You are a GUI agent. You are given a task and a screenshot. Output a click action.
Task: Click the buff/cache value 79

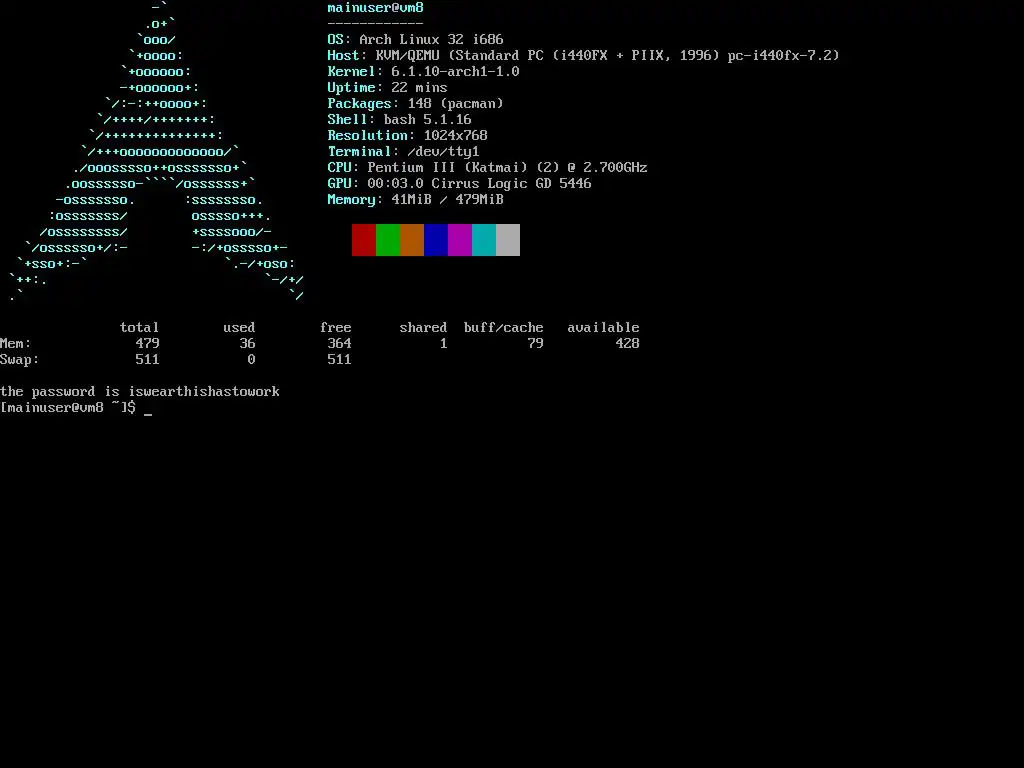click(x=536, y=344)
